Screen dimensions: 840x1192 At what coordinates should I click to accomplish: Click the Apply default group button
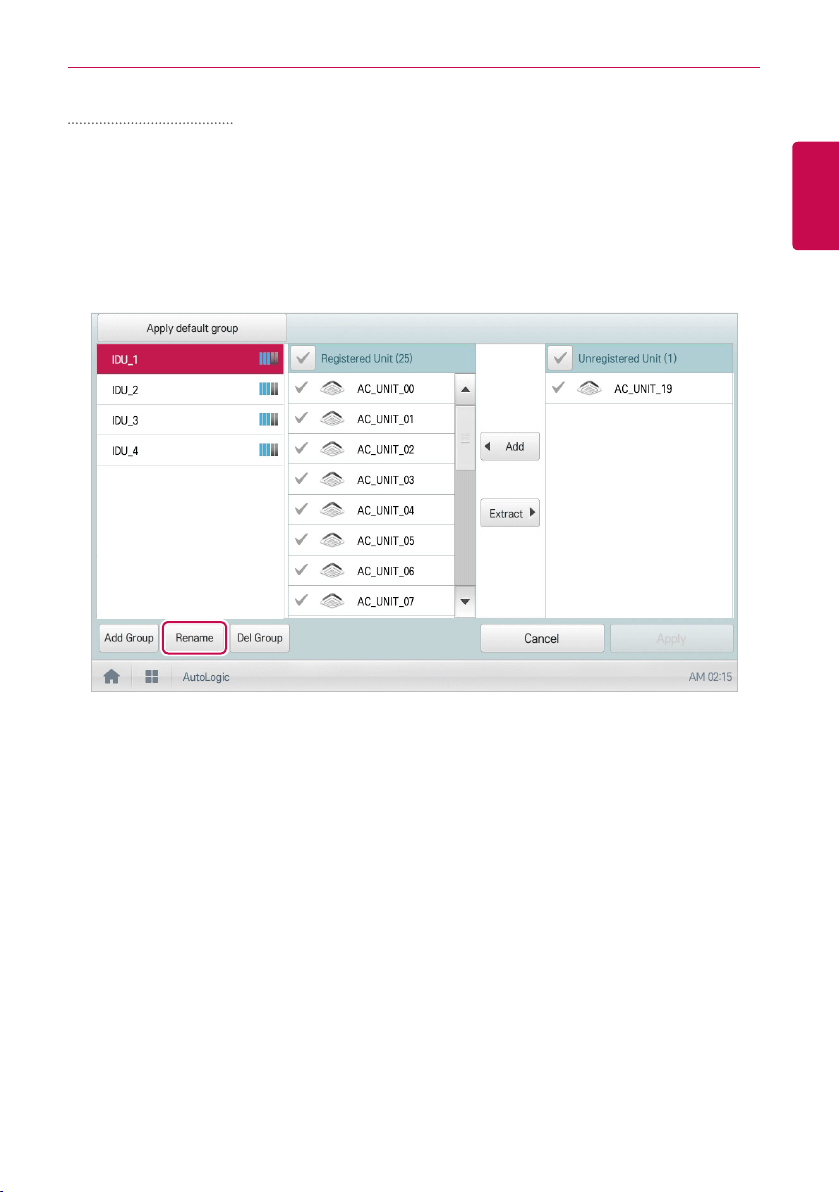pyautogui.click(x=192, y=328)
